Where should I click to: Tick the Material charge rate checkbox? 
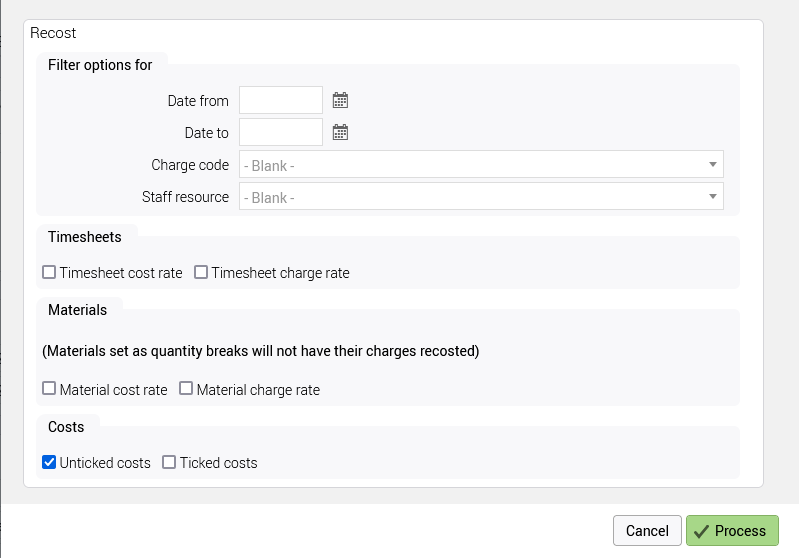pyautogui.click(x=186, y=389)
